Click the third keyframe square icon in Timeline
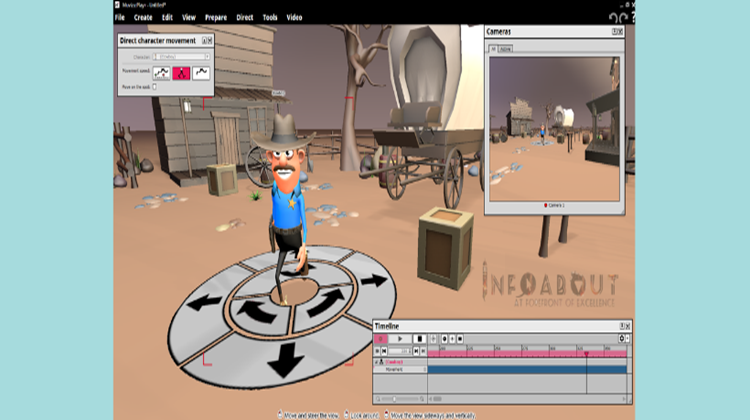The image size is (750, 420). (460, 339)
